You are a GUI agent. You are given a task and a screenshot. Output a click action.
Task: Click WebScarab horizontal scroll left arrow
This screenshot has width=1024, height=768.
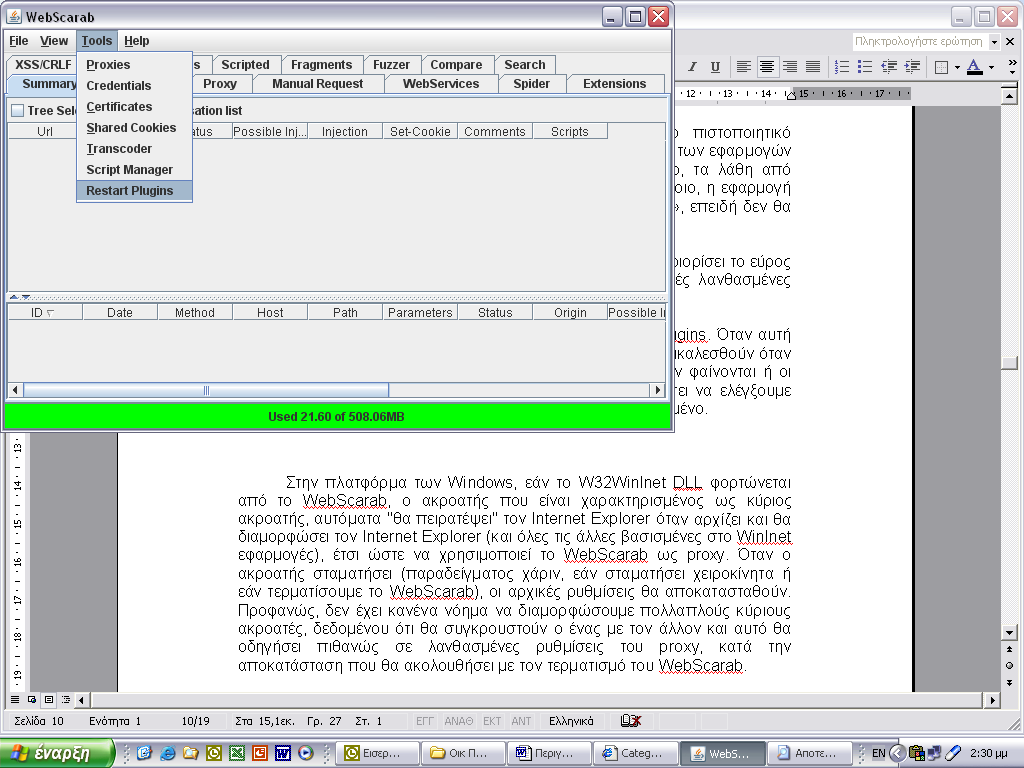click(x=15, y=390)
